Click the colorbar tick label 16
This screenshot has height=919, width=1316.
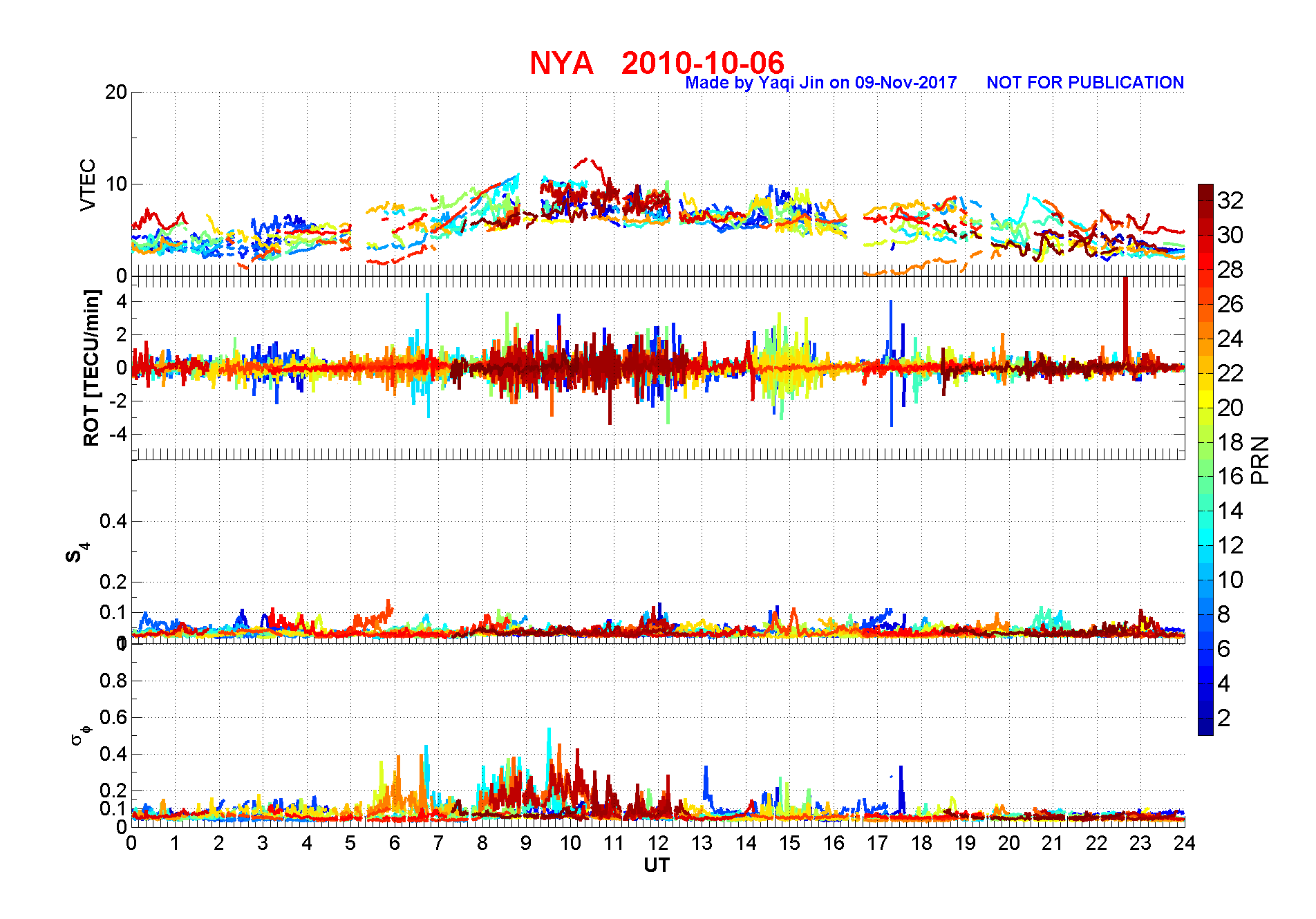pyautogui.click(x=1230, y=476)
